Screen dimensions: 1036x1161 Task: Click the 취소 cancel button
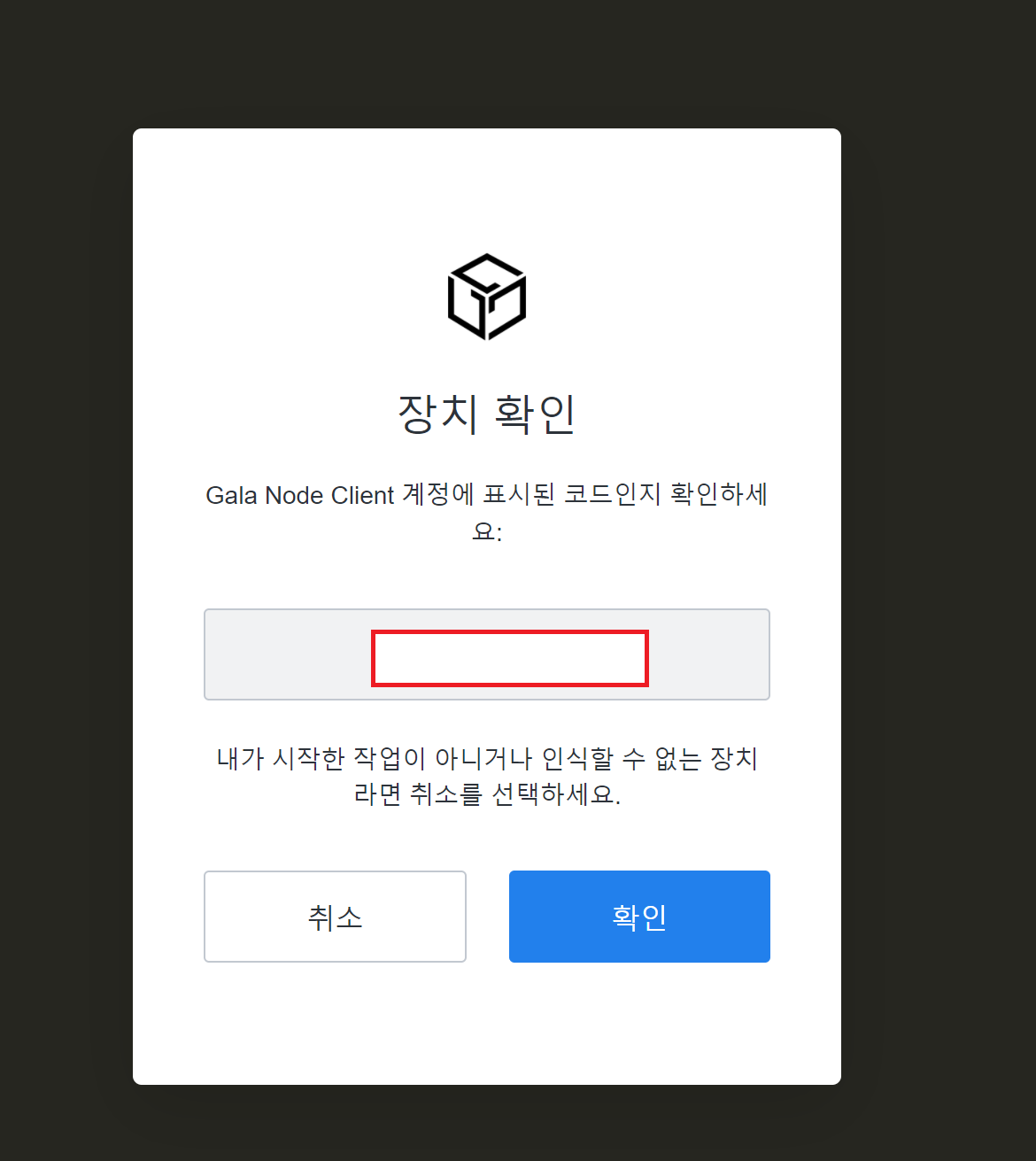pos(335,916)
